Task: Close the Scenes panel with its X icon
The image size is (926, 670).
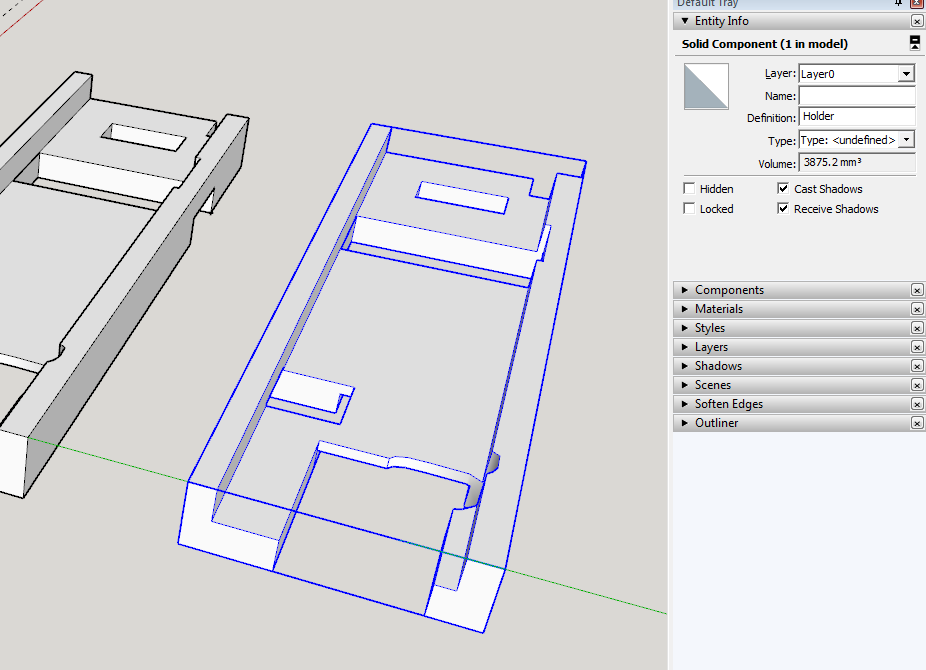Action: pyautogui.click(x=917, y=384)
